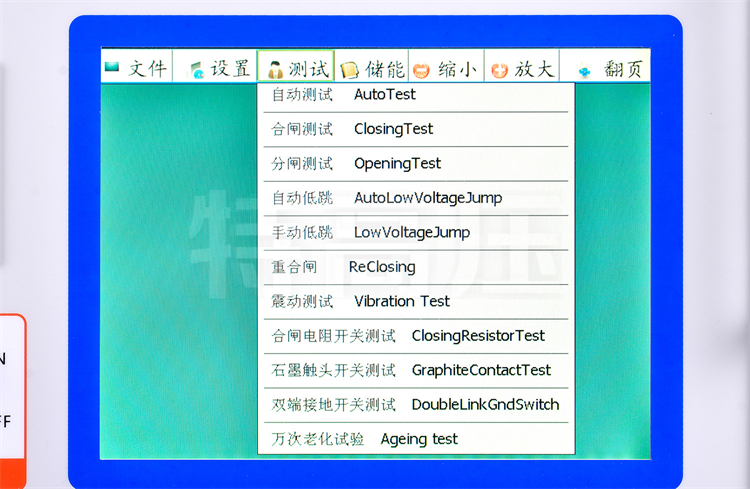Click the green 文件 (File) icon

click(x=112, y=67)
